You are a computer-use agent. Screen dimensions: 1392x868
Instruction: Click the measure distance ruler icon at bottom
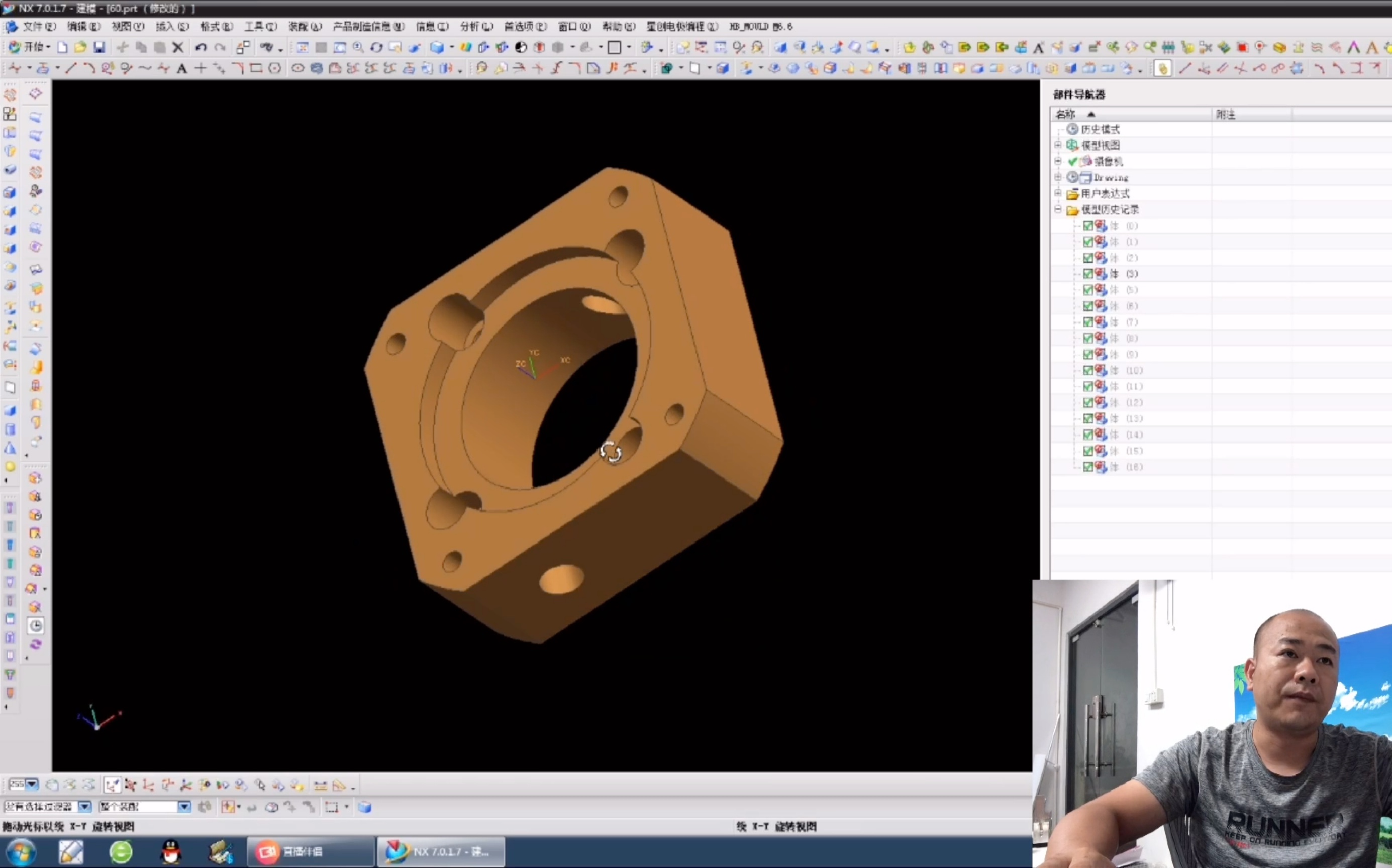click(321, 785)
